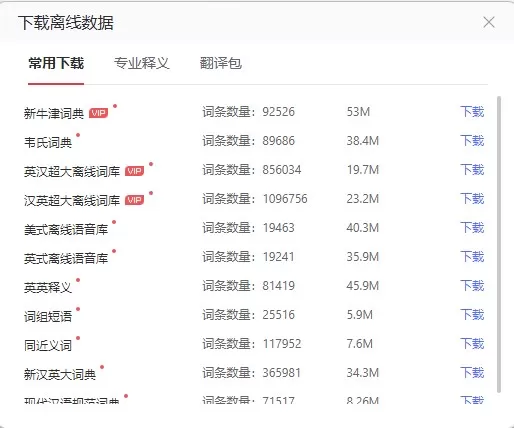Click the entry count 1096756
Screen dimensions: 514x428
(285, 199)
